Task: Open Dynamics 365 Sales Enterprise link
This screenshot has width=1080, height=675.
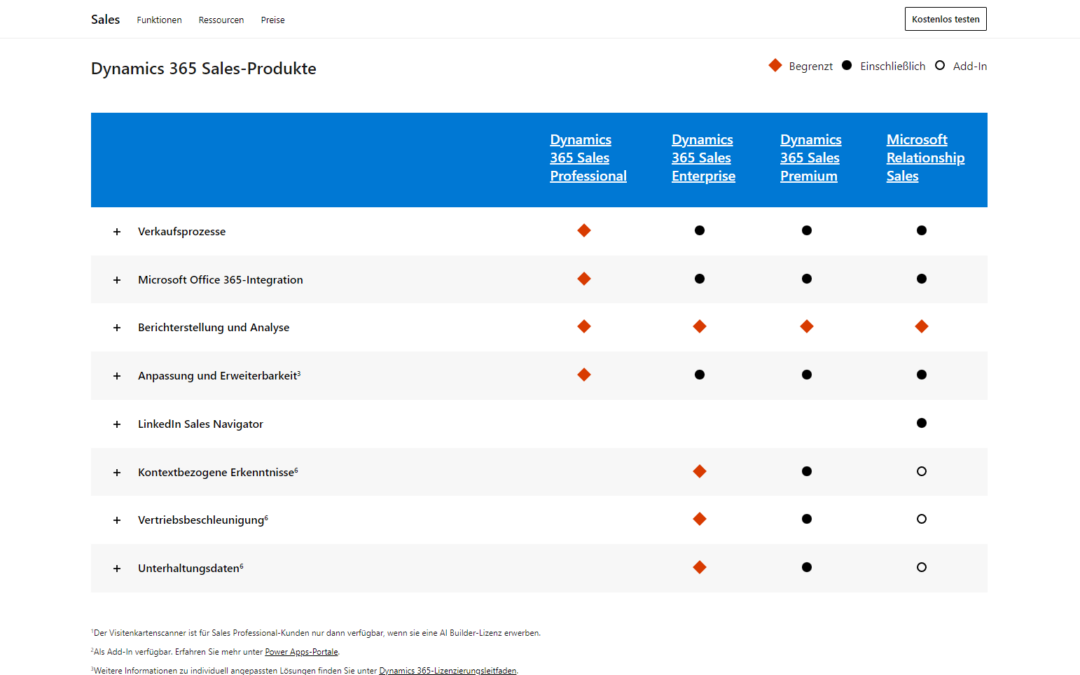Action: pos(703,158)
